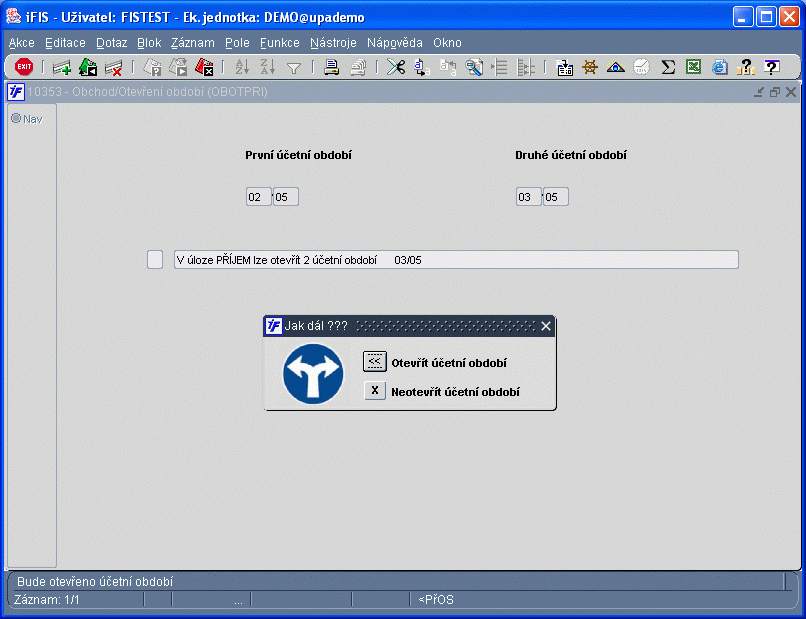Viewport: 806px width, 619px height.
Task: Click the << button for Otevřít účetní období
Action: [375, 362]
